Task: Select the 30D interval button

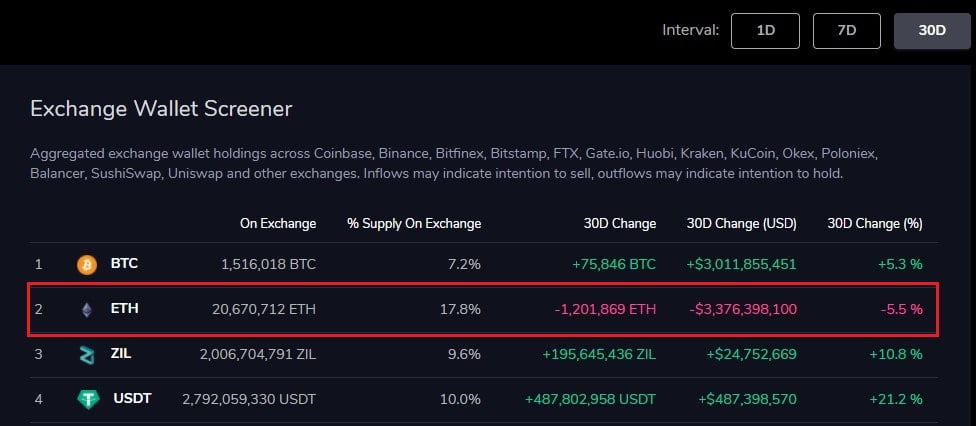Action: point(931,30)
